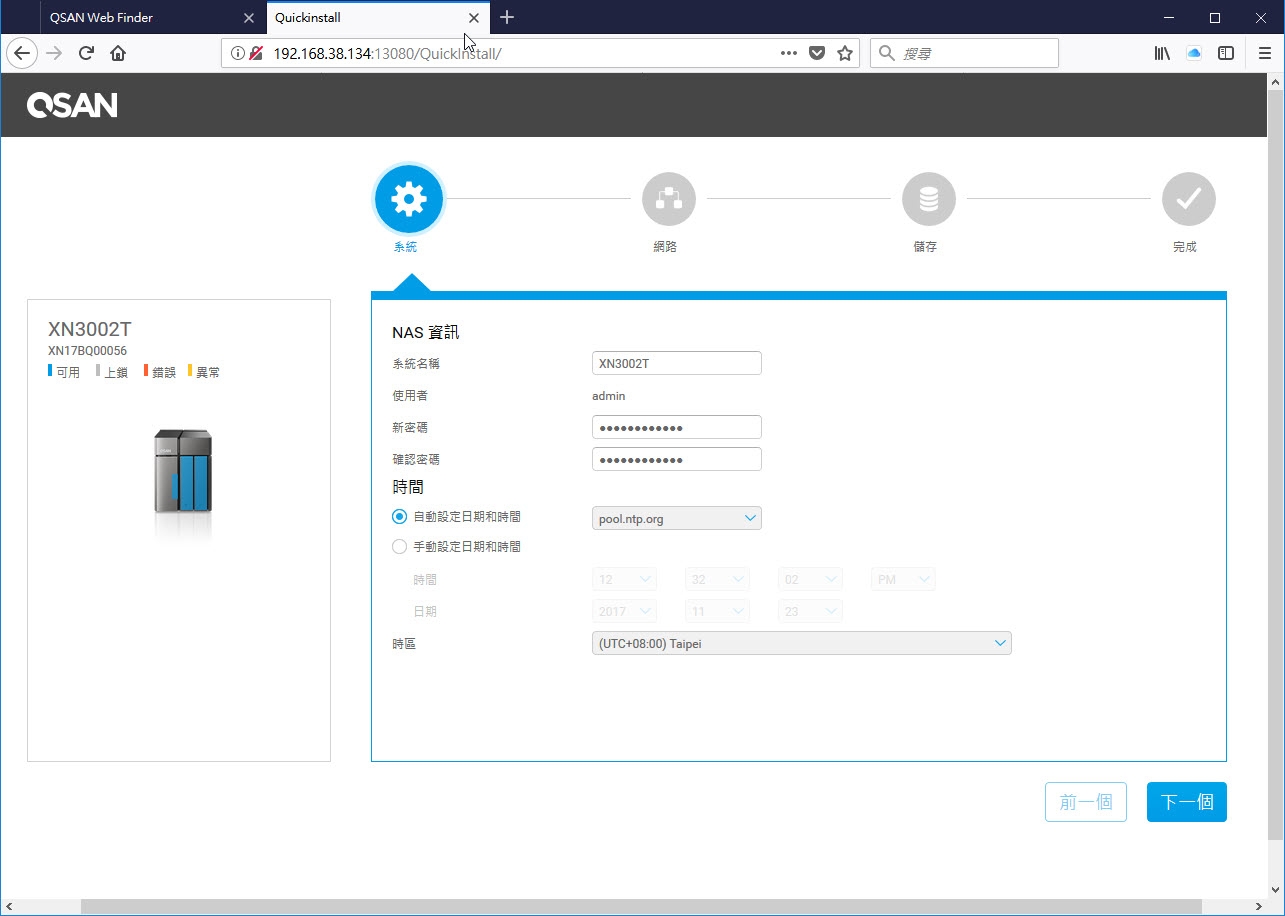This screenshot has height=916, width=1285.
Task: Click the grey locked (上鎖) legend marker
Action: 98,371
